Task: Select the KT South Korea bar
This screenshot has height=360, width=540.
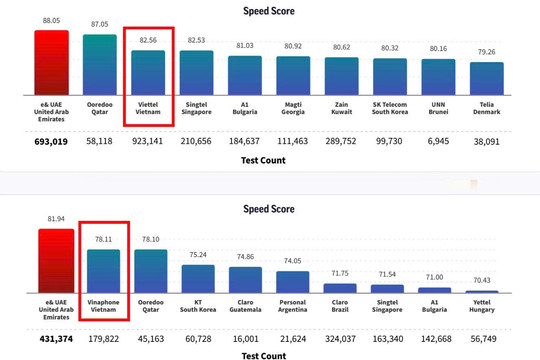Action: point(198,279)
